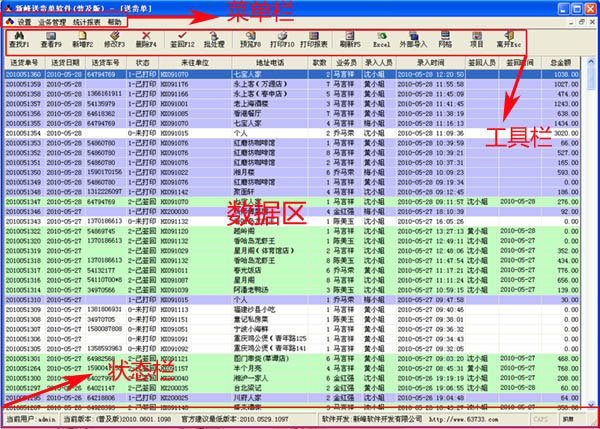
Task: Click the scrollbar up arrow of the data grid
Action: [591, 61]
